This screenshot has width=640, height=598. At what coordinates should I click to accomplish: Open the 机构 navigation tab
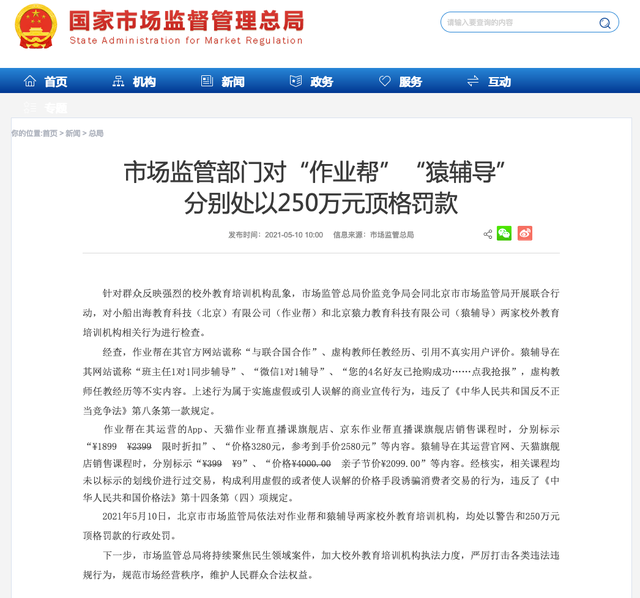144,82
